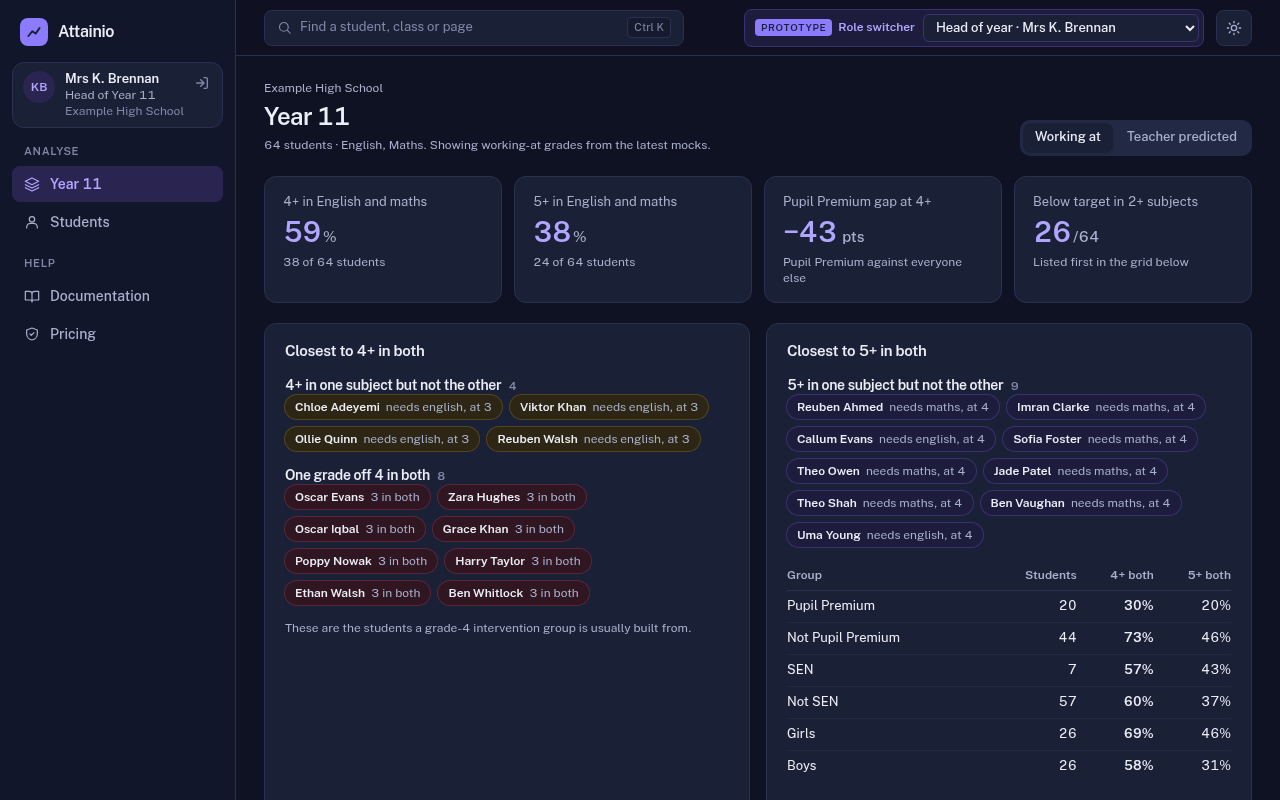Click the Pricing shield icon
The height and width of the screenshot is (800, 1280).
tap(32, 334)
